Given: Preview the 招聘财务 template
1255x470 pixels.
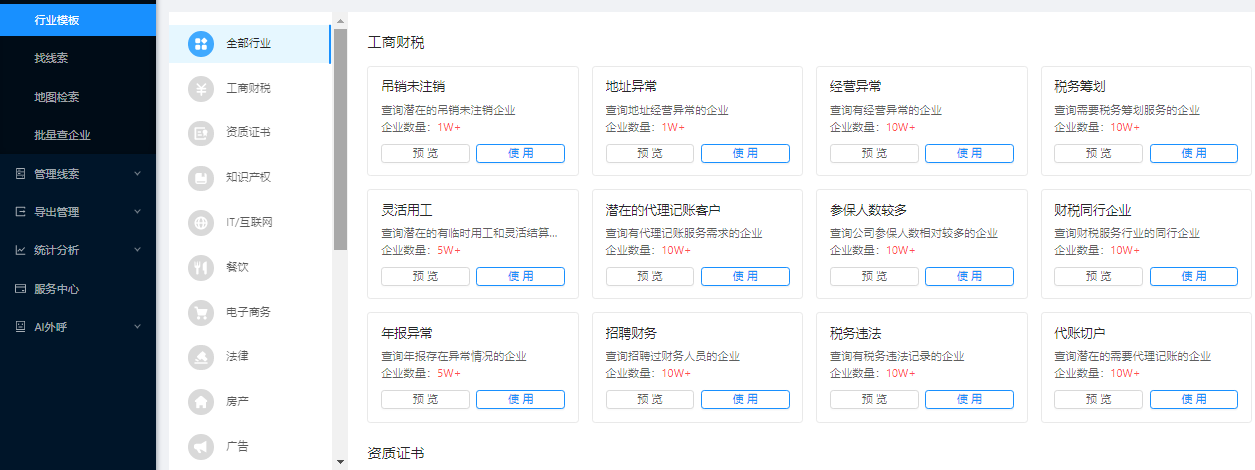Looking at the screenshot, I should click(x=650, y=399).
